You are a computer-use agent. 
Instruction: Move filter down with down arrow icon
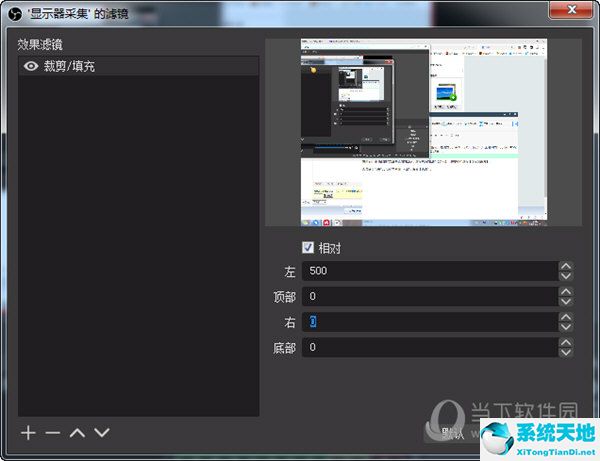(x=101, y=433)
